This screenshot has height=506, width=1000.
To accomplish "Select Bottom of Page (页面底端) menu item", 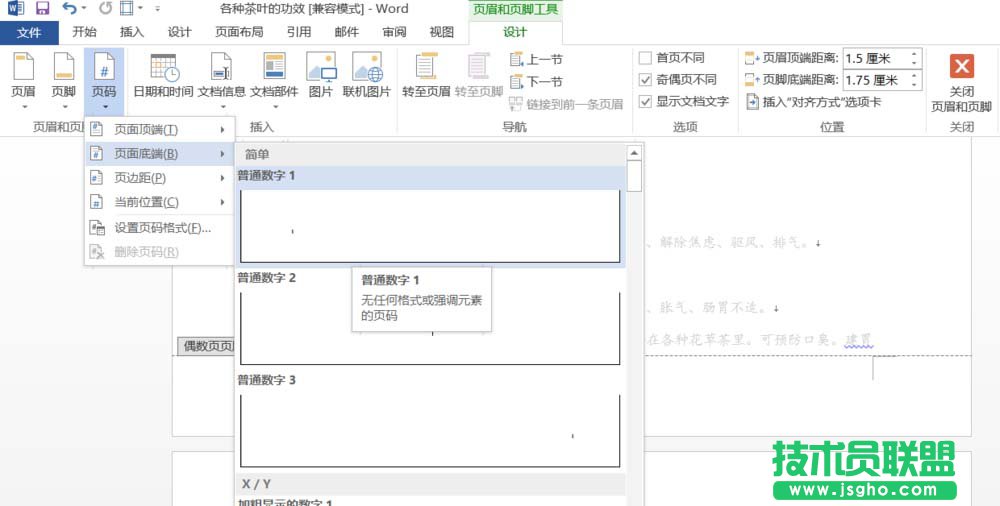I will pos(159,154).
